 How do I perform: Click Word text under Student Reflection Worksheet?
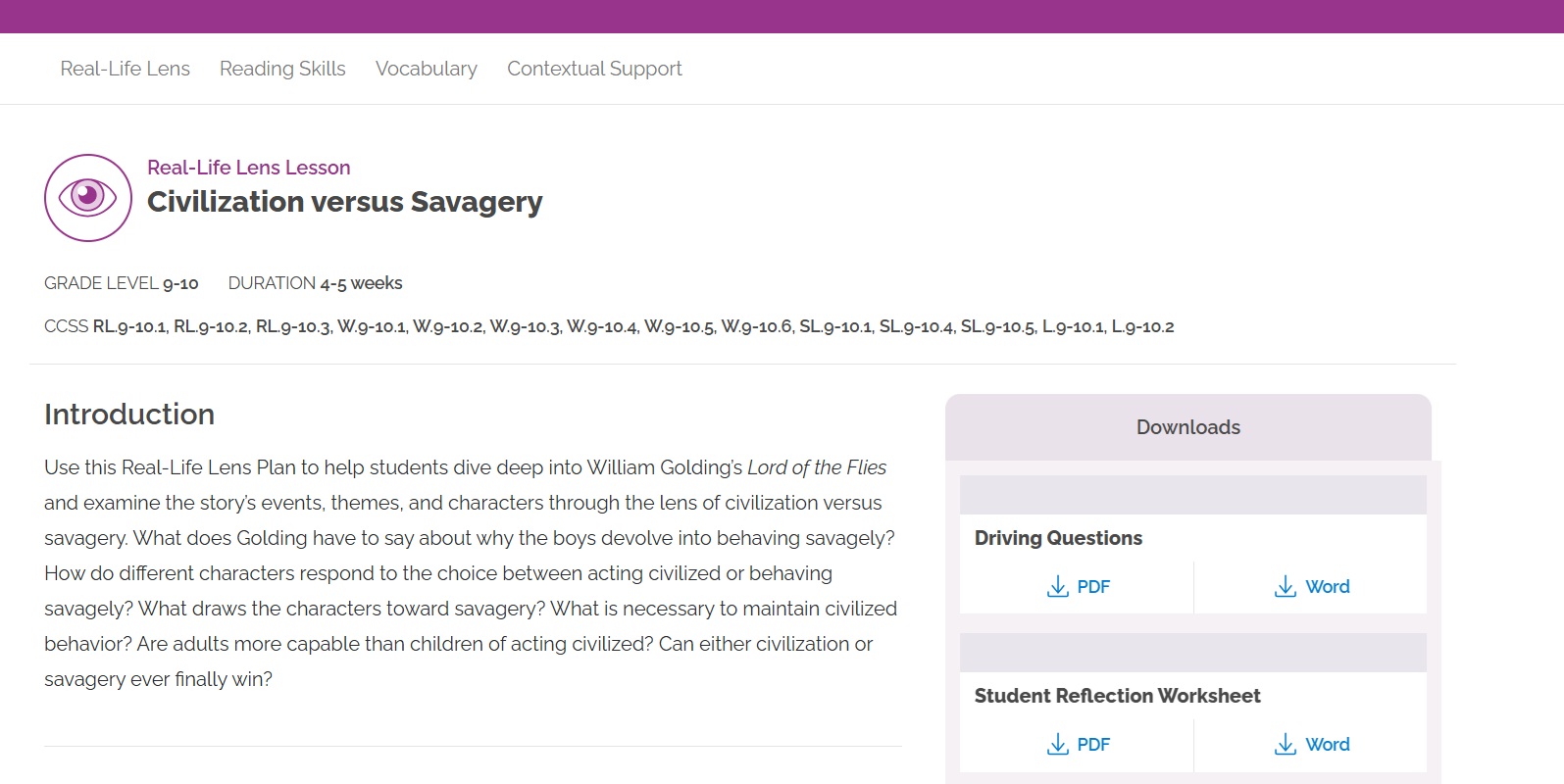click(x=1327, y=745)
